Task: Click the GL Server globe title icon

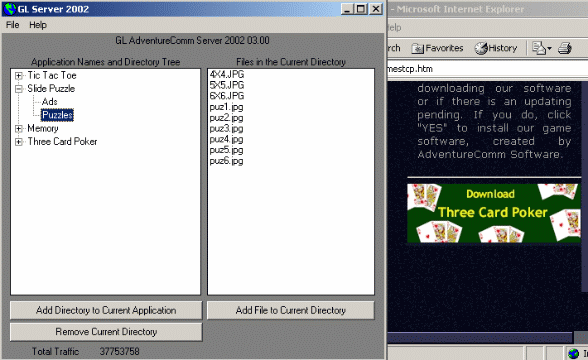Action: pos(10,9)
